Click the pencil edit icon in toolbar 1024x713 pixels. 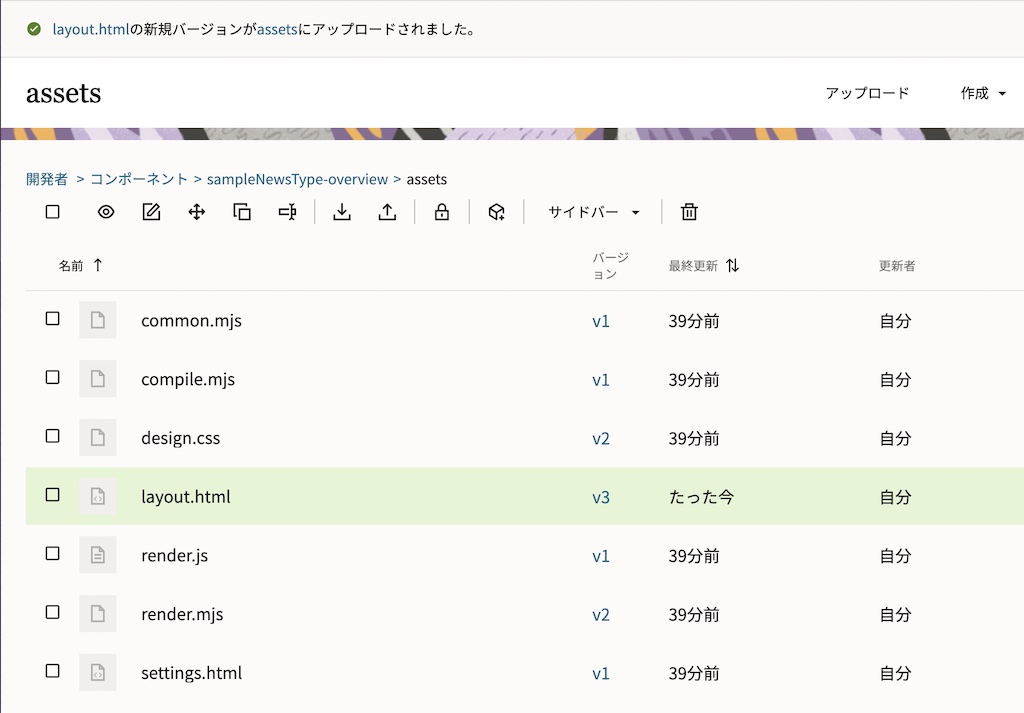[151, 212]
